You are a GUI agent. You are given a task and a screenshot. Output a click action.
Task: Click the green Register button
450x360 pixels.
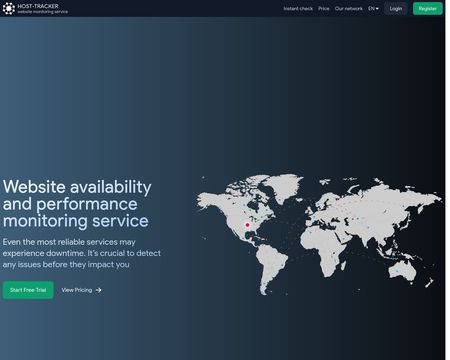[428, 9]
